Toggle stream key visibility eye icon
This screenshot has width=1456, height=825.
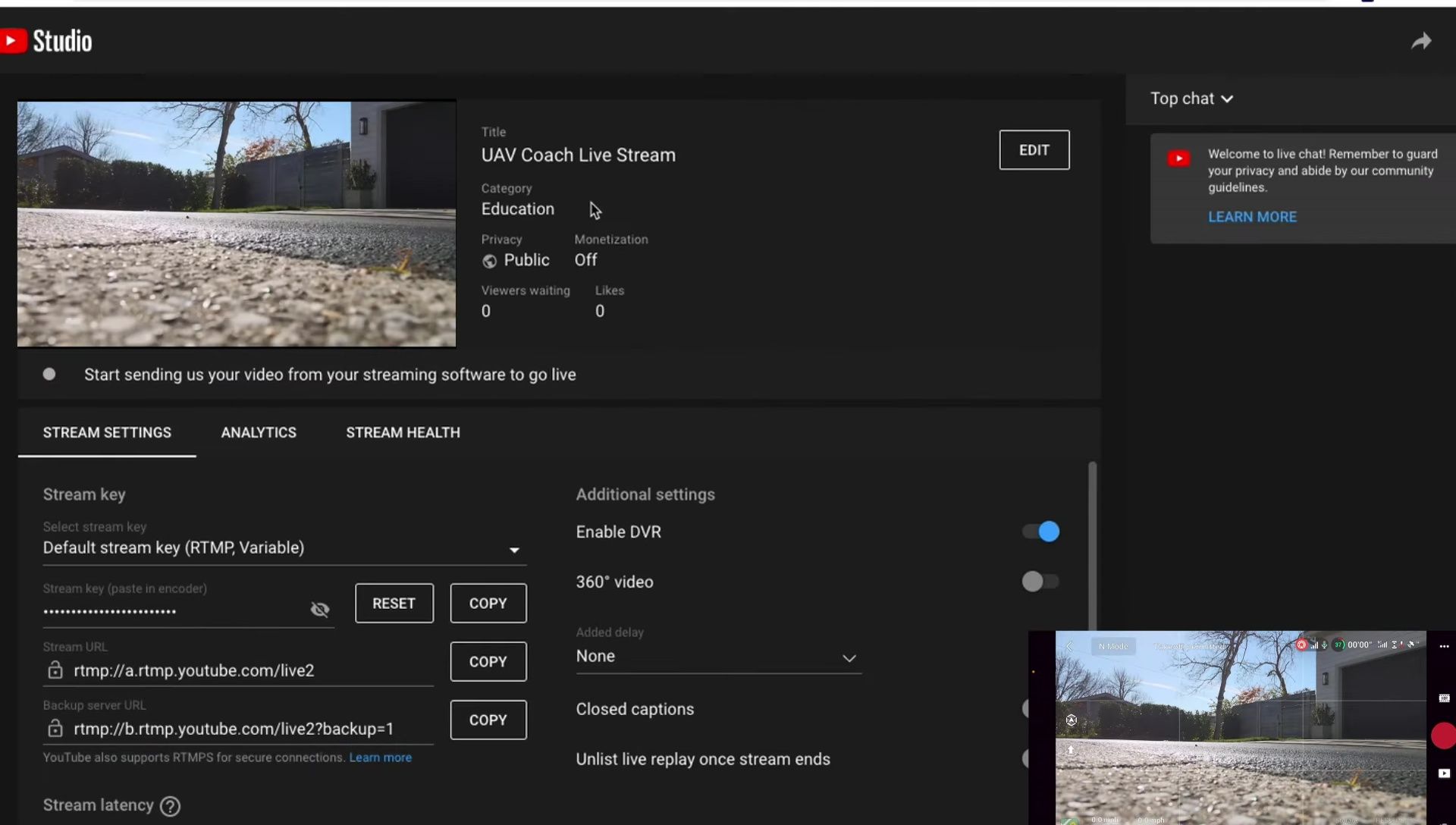pos(320,610)
